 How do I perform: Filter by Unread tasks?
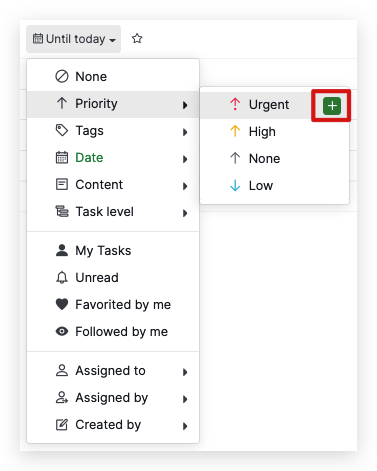click(113, 278)
